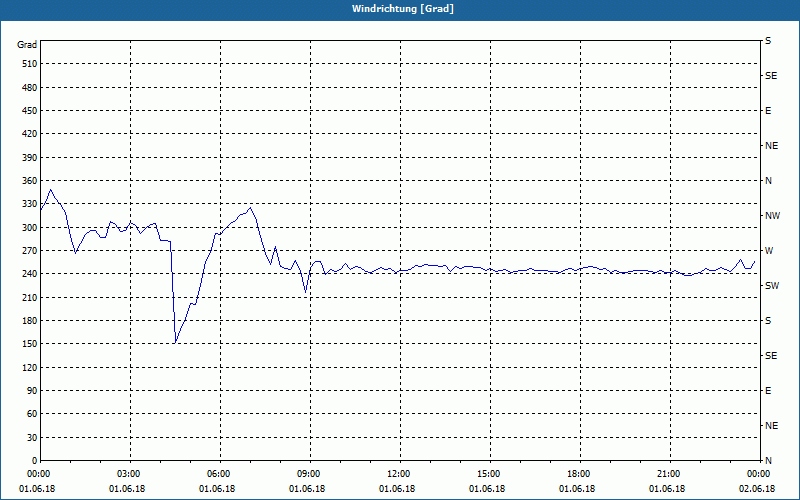Pick the 60 y-axis value
This screenshot has width=800, height=500.
pyautogui.click(x=32, y=414)
